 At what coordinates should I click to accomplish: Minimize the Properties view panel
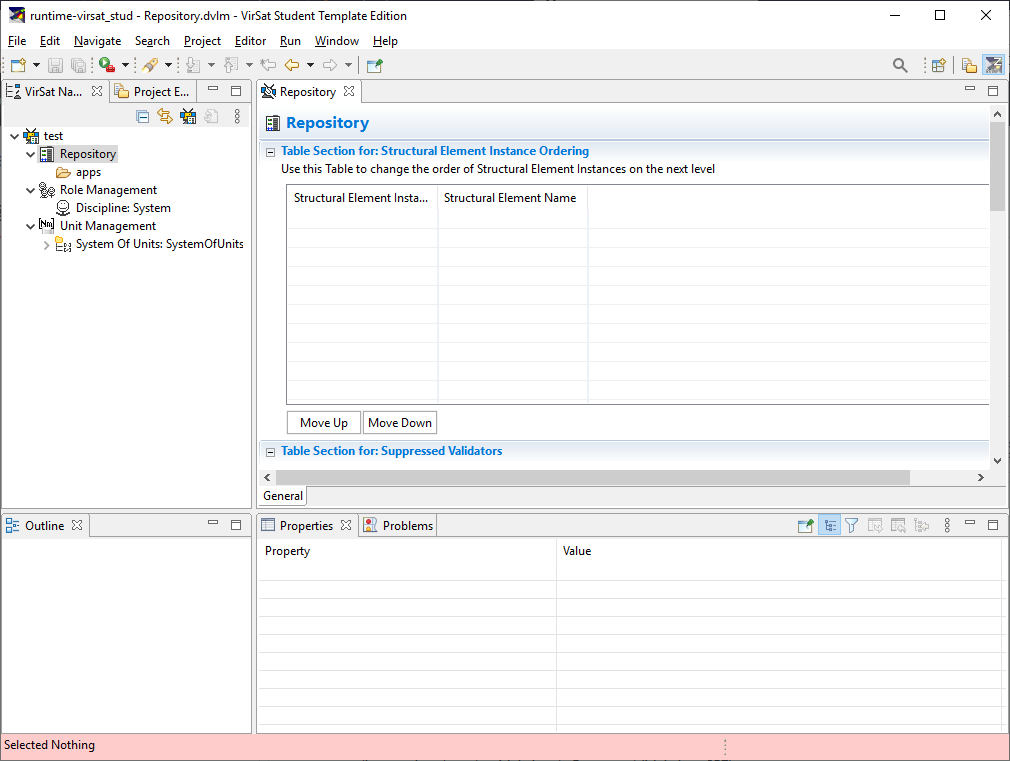click(970, 524)
